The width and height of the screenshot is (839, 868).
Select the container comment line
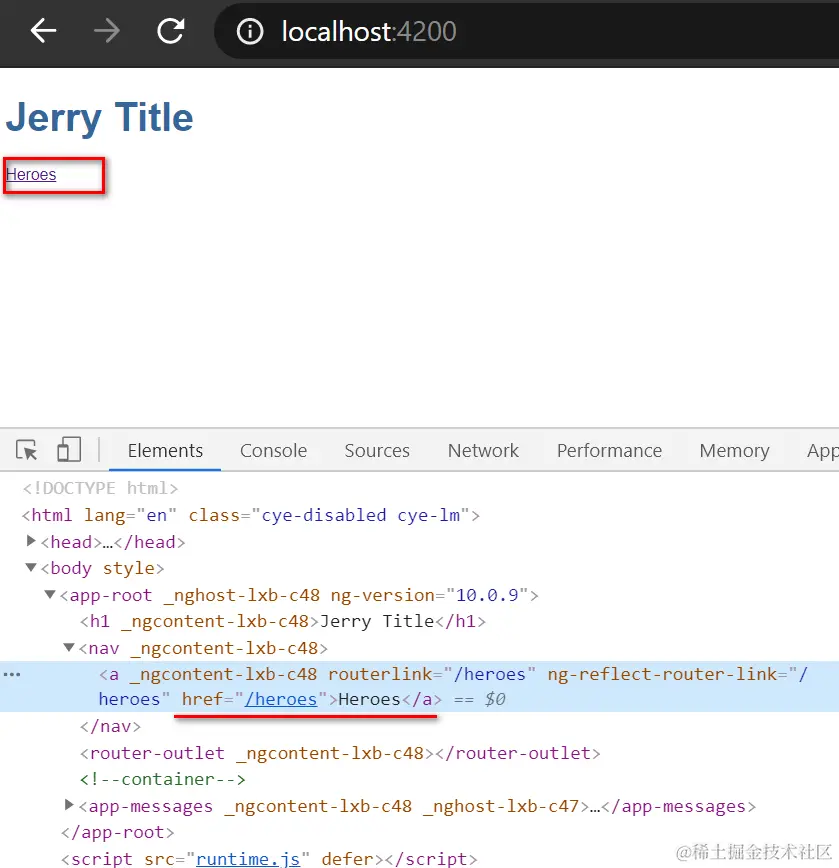point(162,779)
